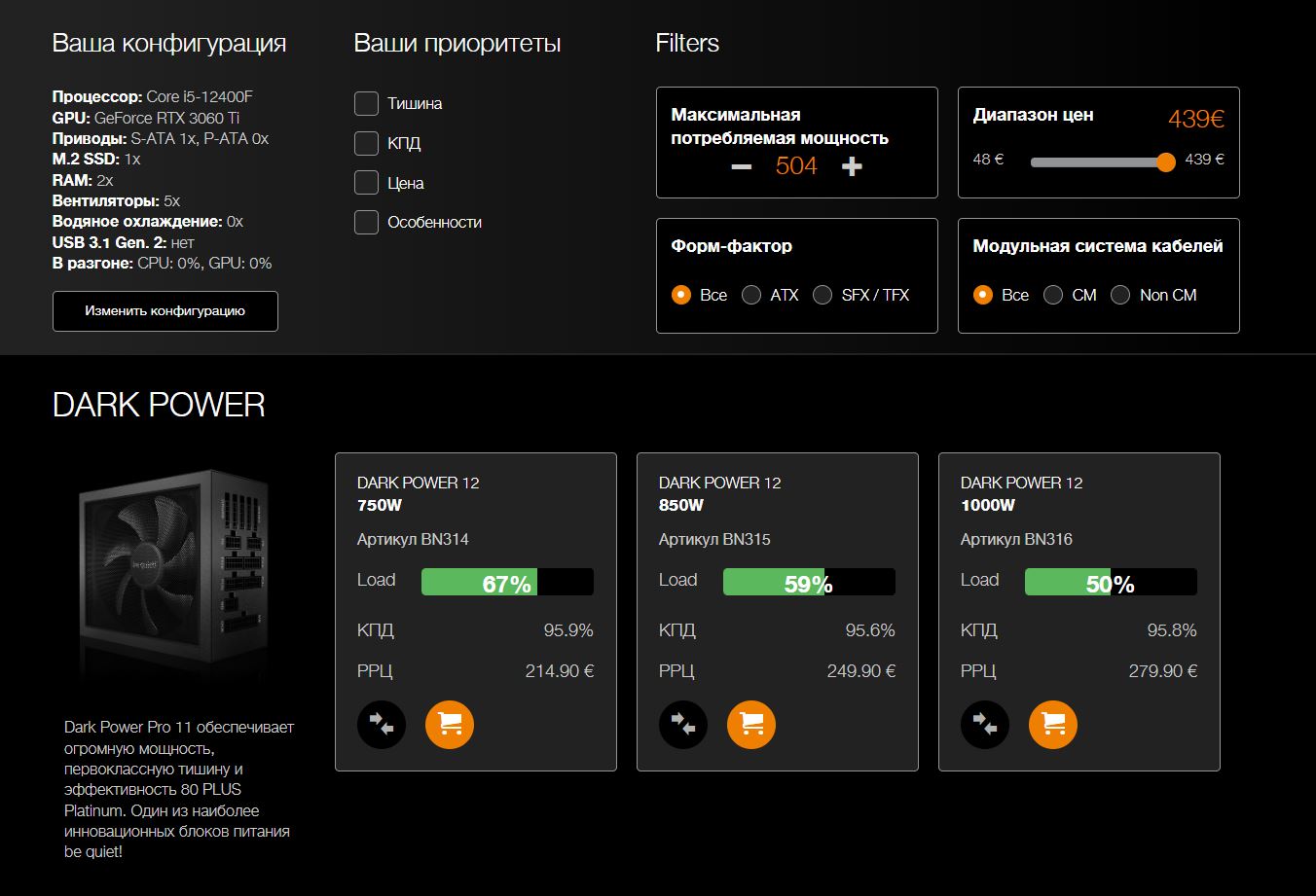Click the M.2 SSD 1x configuration line
Viewport: 1316px width, 896px height.
[96, 159]
